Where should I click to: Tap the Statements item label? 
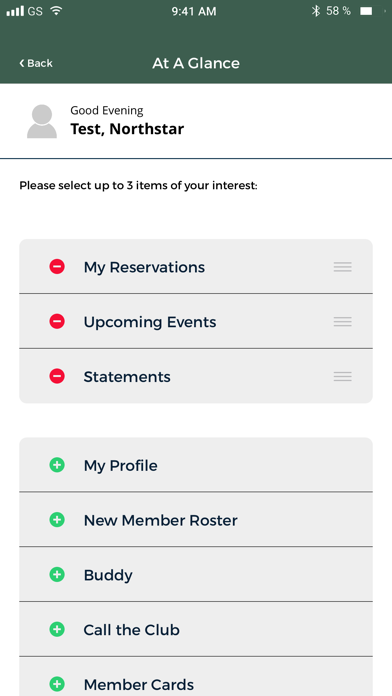[x=127, y=377]
